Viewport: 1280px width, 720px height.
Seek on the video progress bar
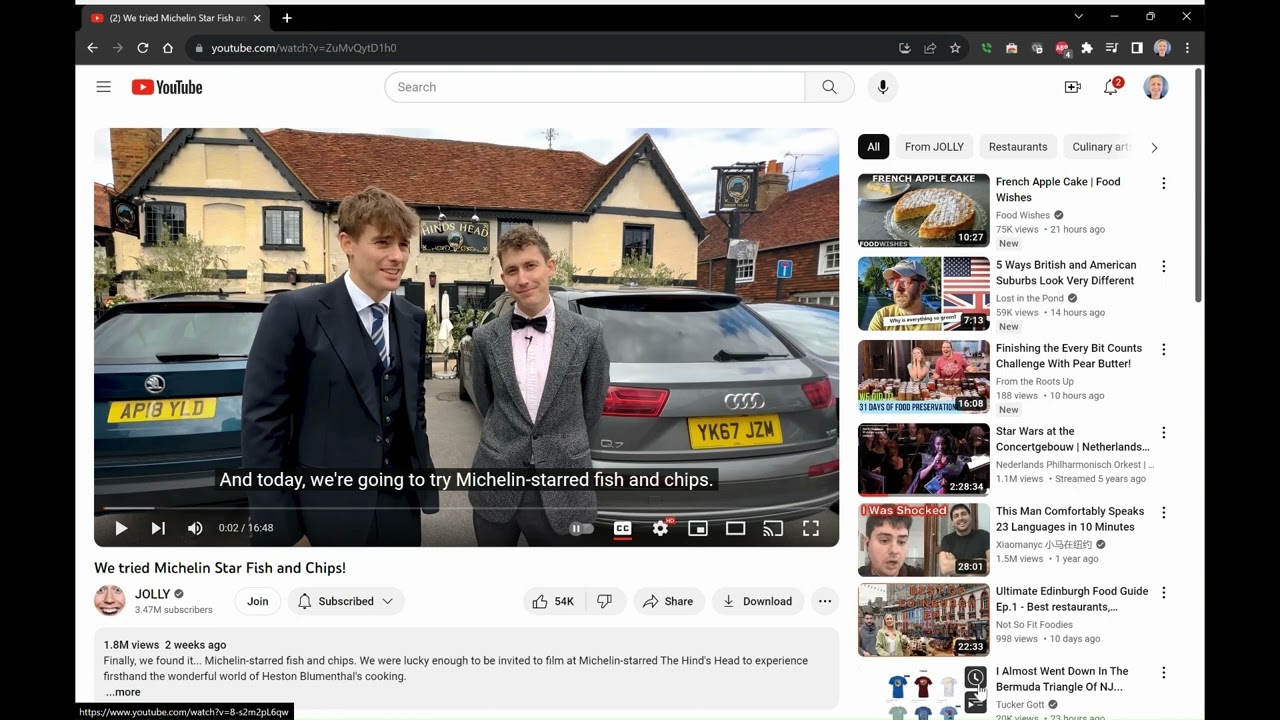(x=466, y=508)
